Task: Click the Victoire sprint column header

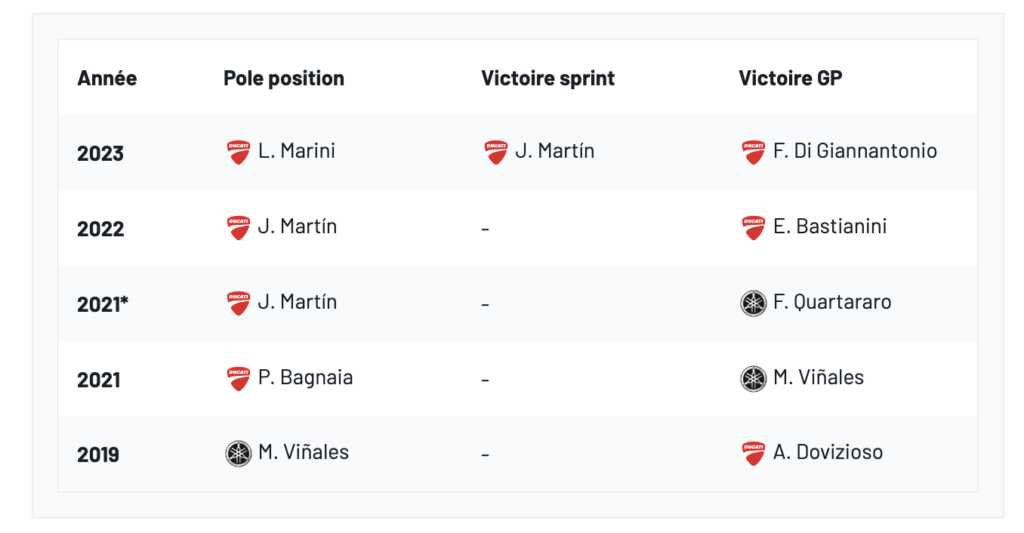Action: [x=548, y=78]
